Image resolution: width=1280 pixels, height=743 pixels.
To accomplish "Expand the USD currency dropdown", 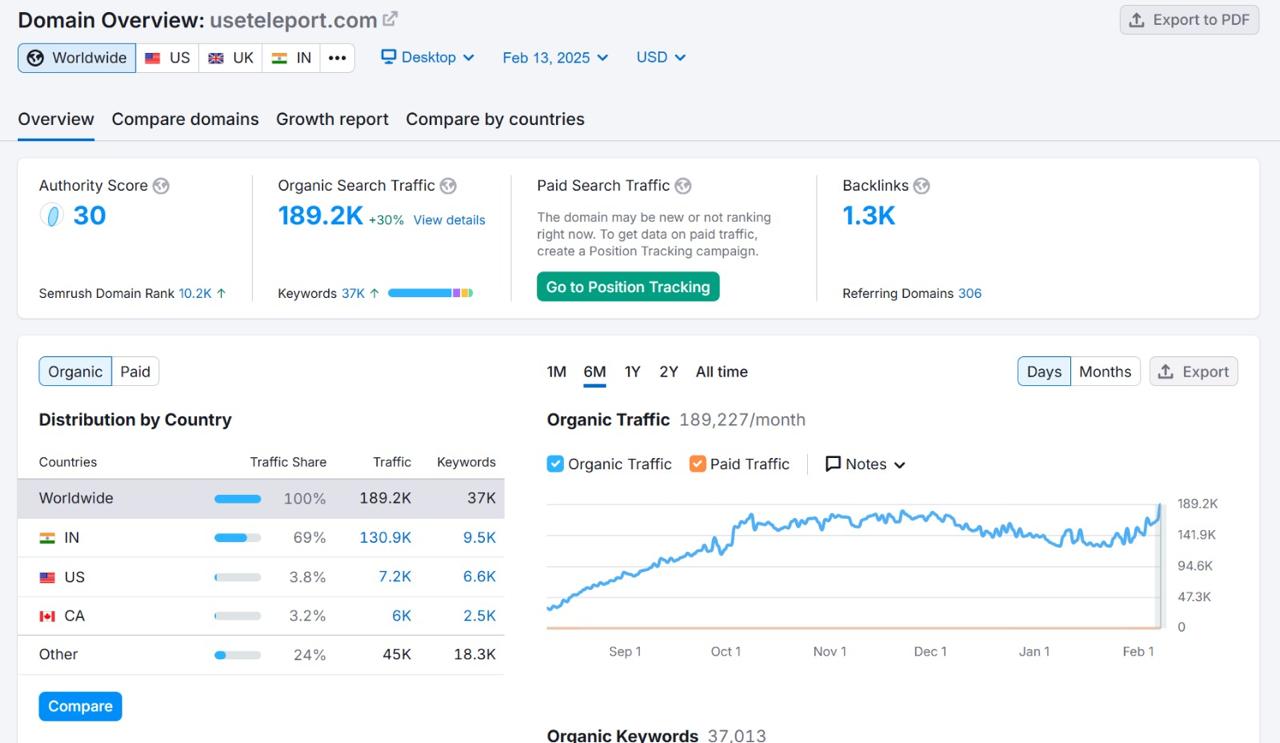I will [x=661, y=58].
